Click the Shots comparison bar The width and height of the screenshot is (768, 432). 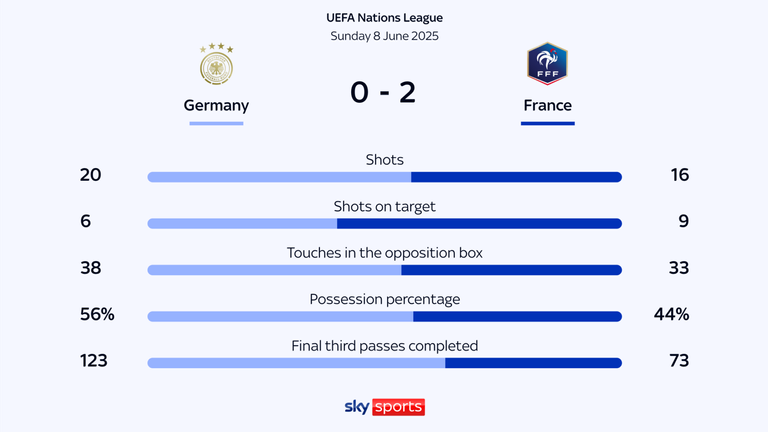[x=384, y=177]
